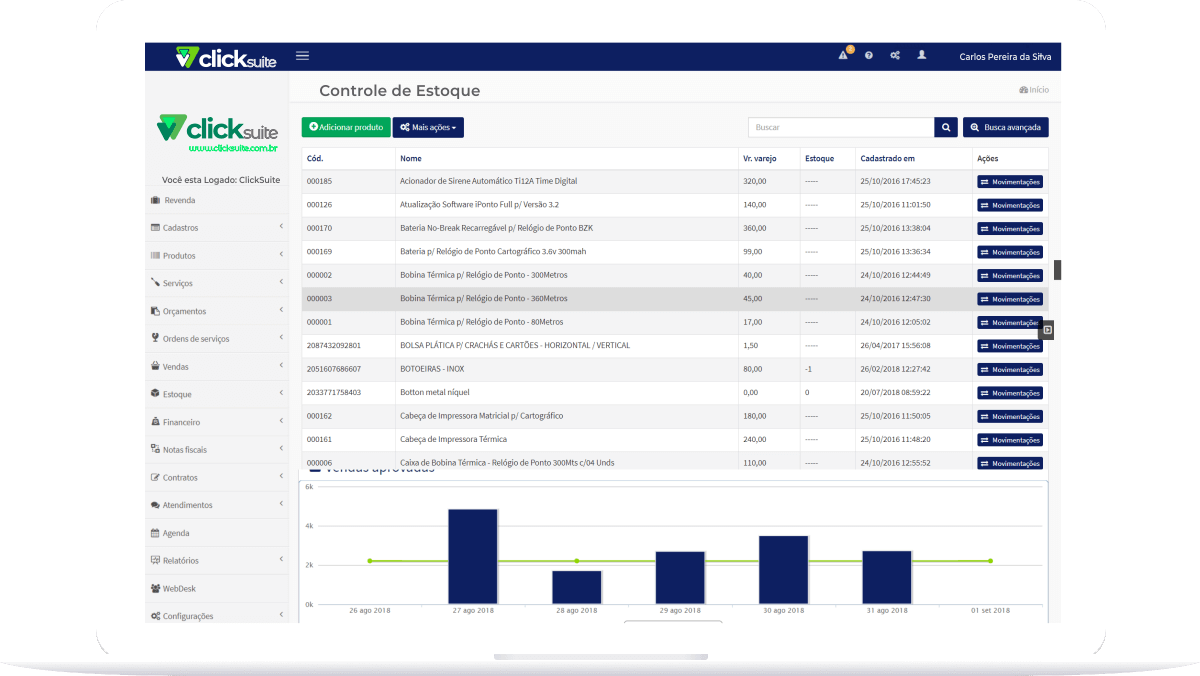
Task: Click the user profile silhouette icon
Action: click(x=922, y=55)
